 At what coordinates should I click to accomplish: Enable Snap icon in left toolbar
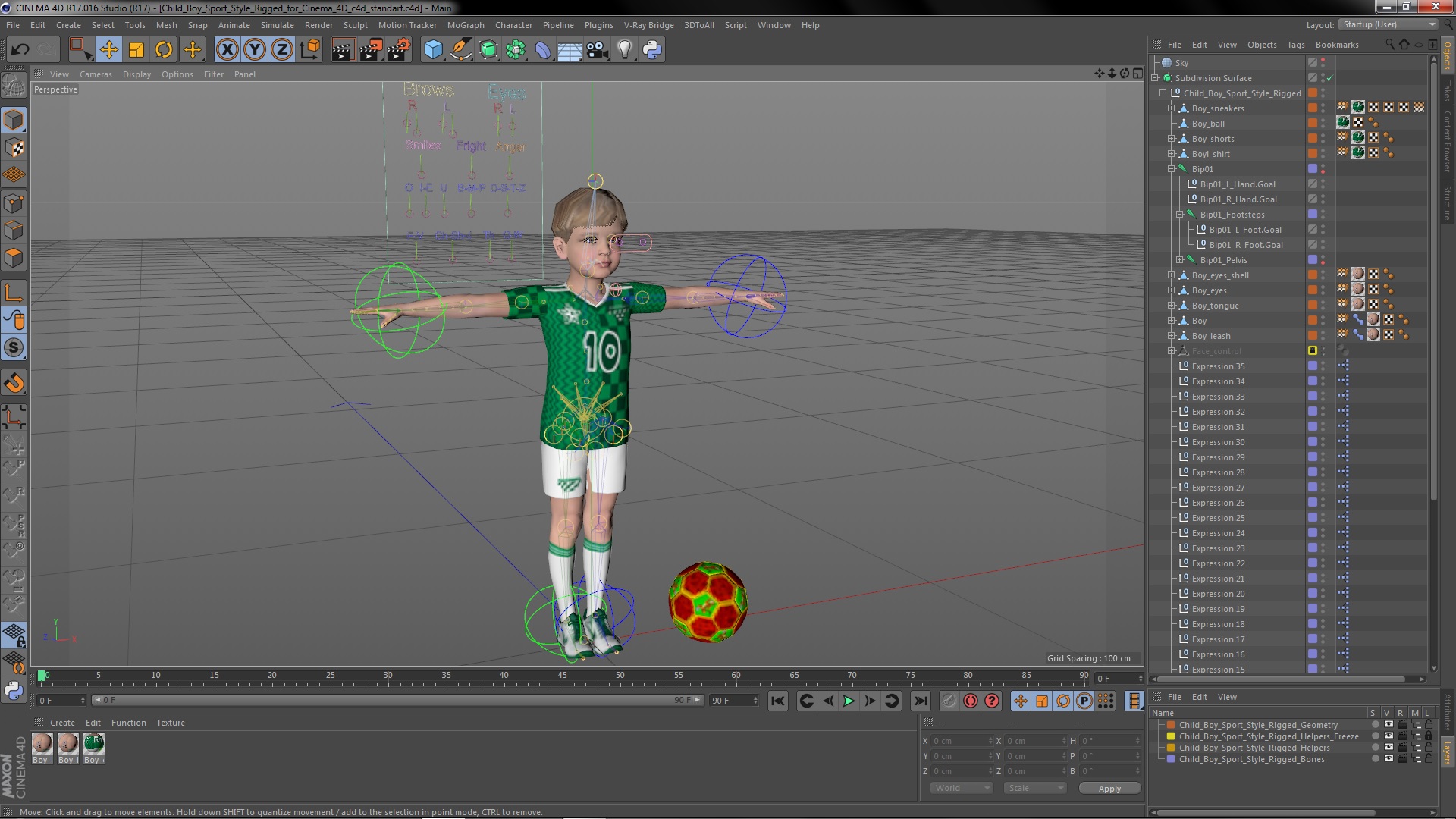click(x=14, y=347)
